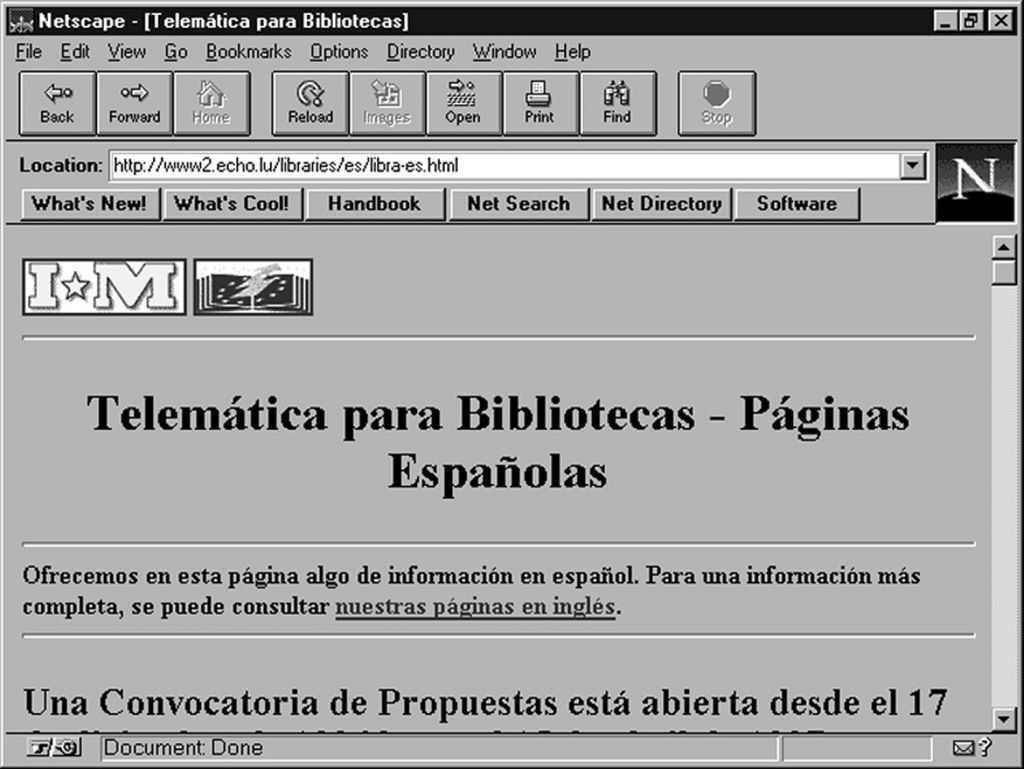The width and height of the screenshot is (1024, 769).
Task: Open the View menu
Action: click(127, 52)
